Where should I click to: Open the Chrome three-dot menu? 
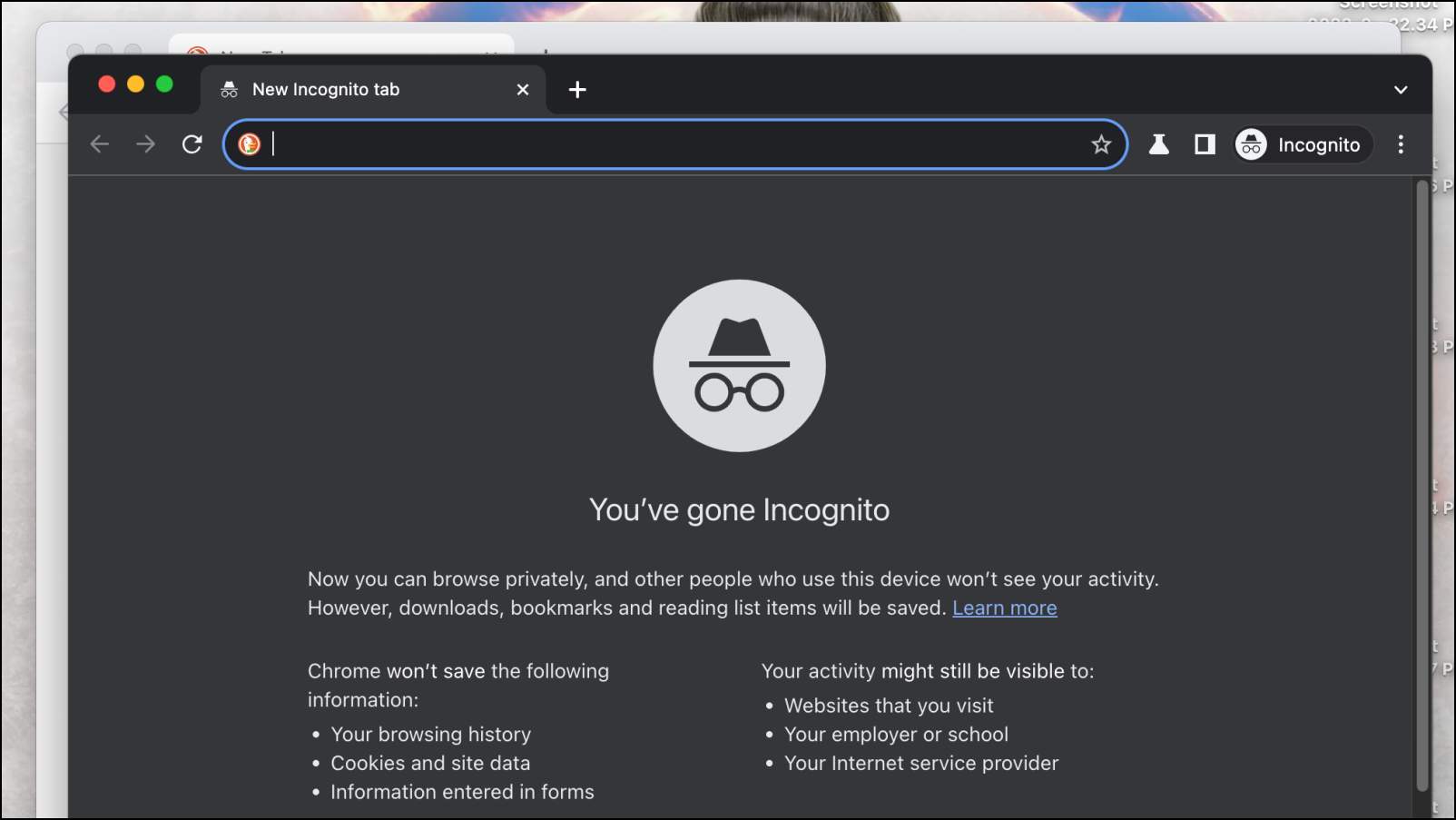pos(1401,144)
